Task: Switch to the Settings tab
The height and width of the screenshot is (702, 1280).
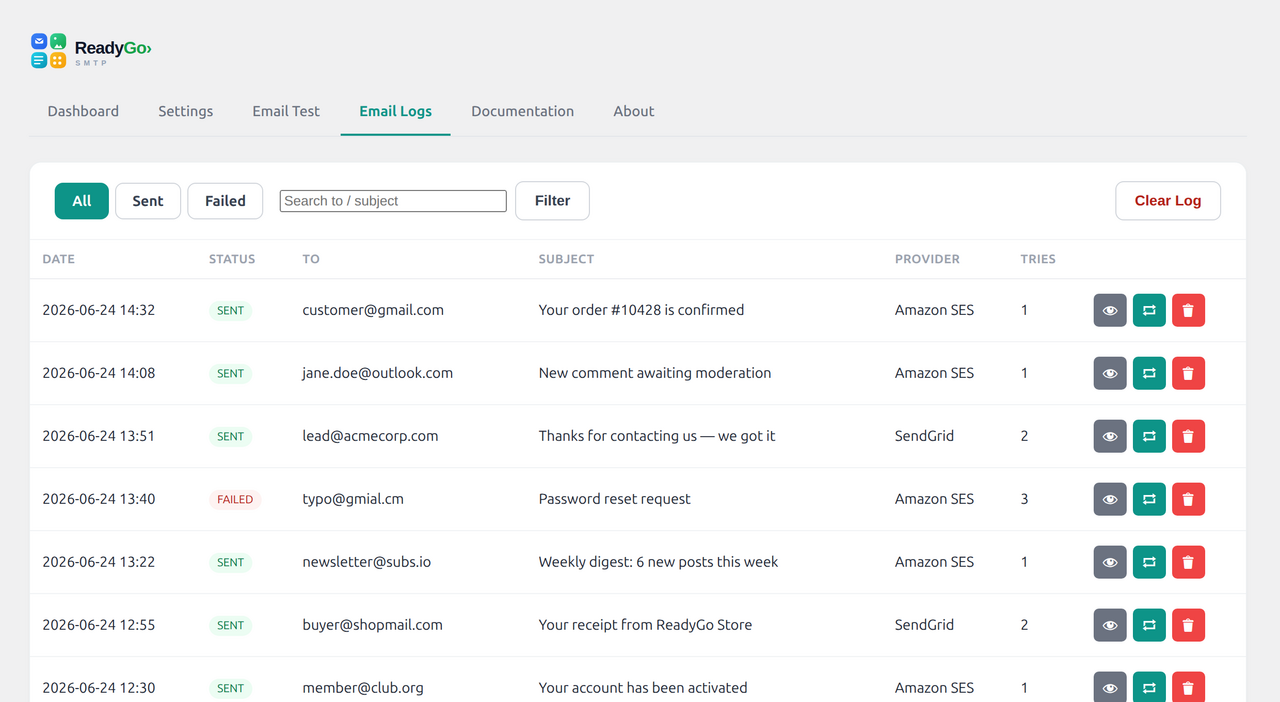Action: [185, 111]
